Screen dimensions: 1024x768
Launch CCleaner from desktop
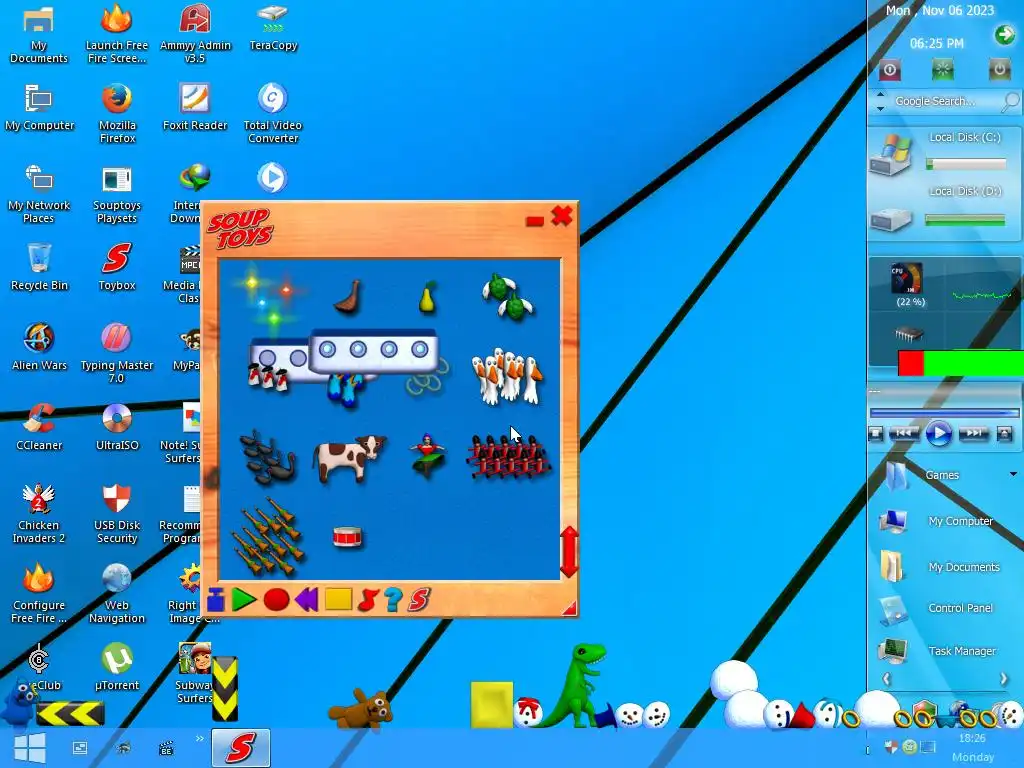[x=39, y=427]
